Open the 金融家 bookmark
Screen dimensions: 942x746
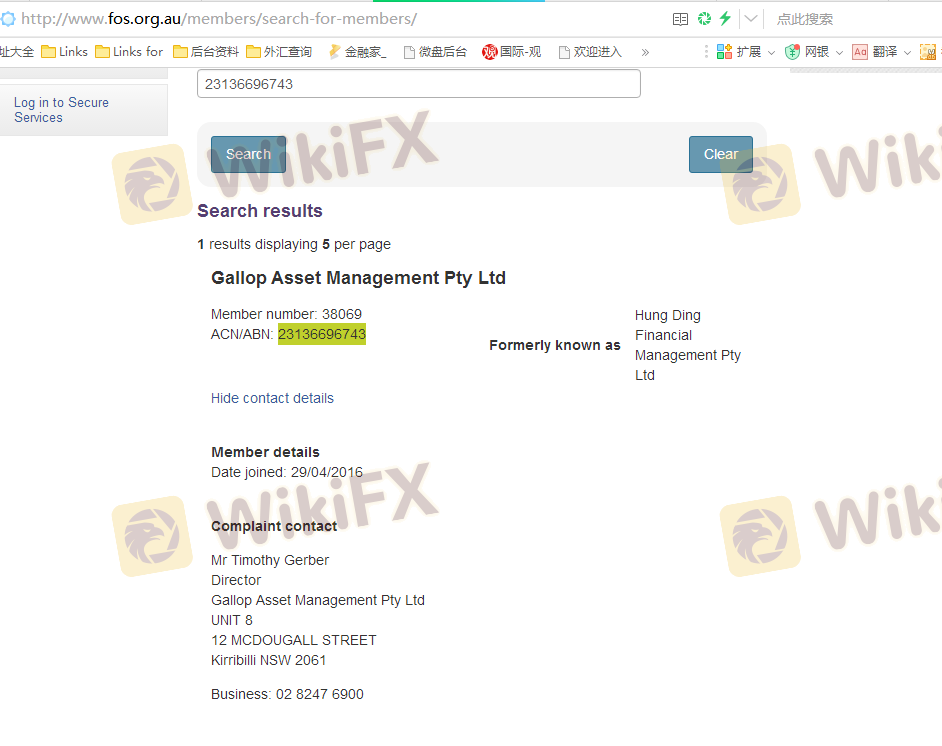coord(357,52)
